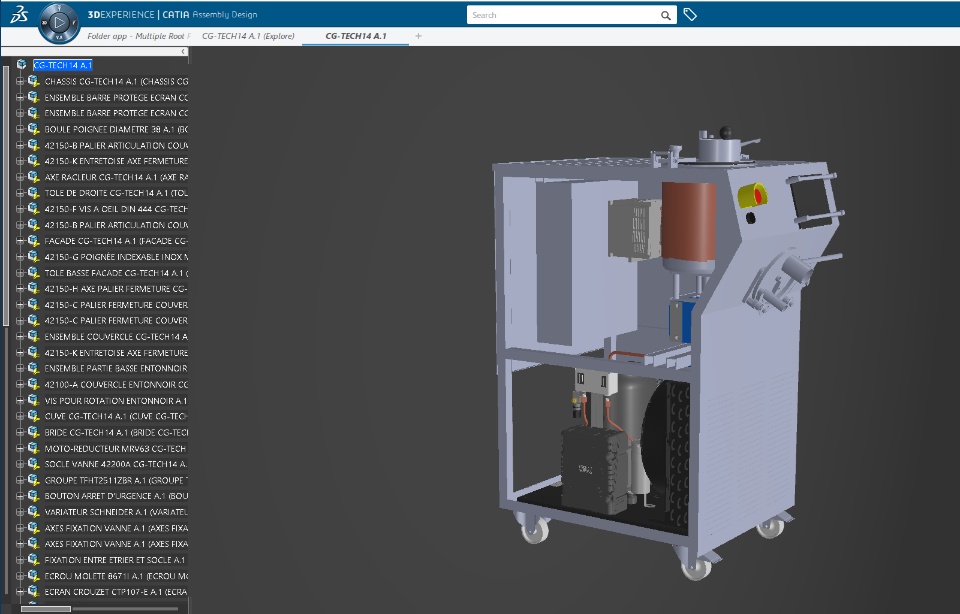Select the root CG-TECH14 A.1 tree node
This screenshot has width=960, height=614.
(x=62, y=65)
